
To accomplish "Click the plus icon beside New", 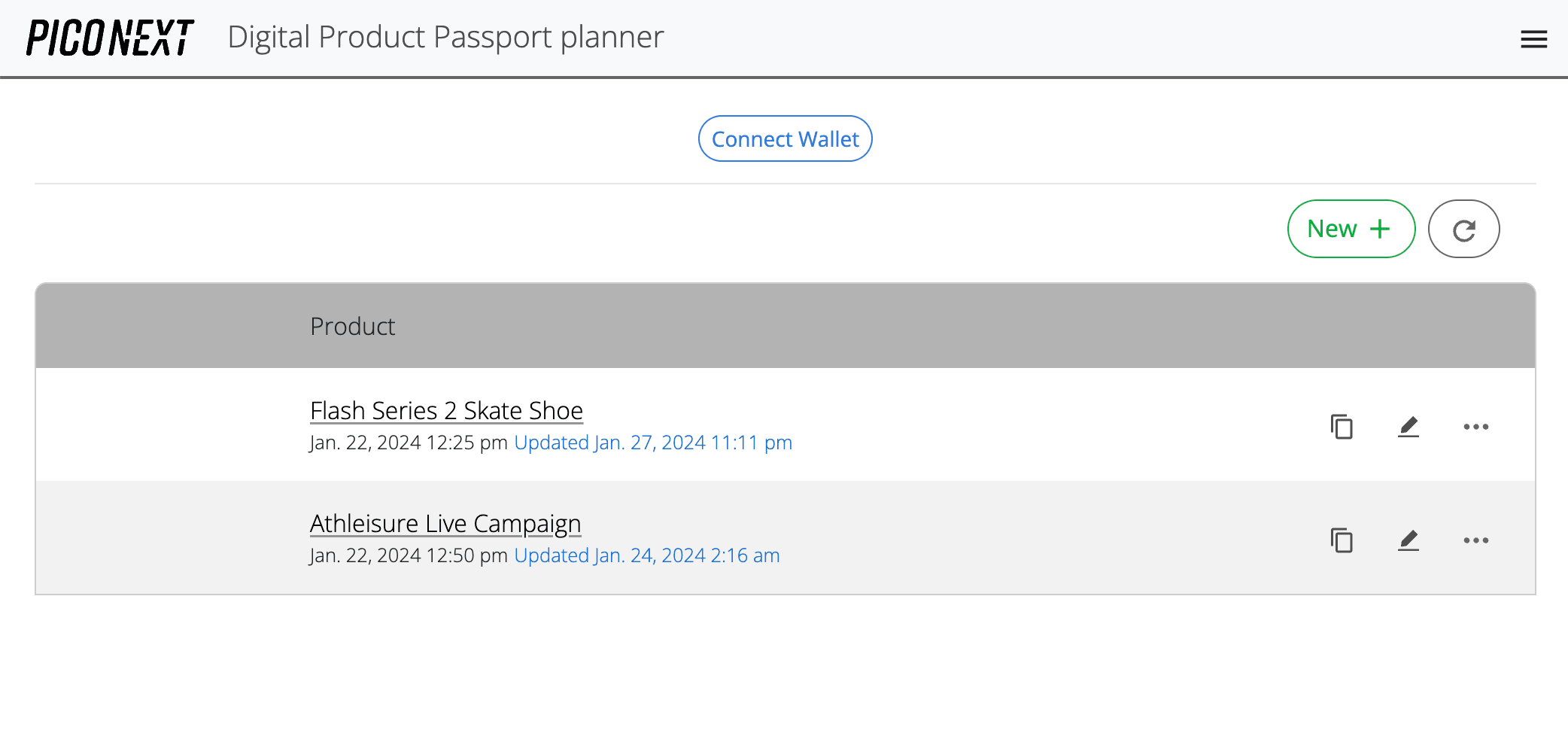I will click(x=1380, y=229).
